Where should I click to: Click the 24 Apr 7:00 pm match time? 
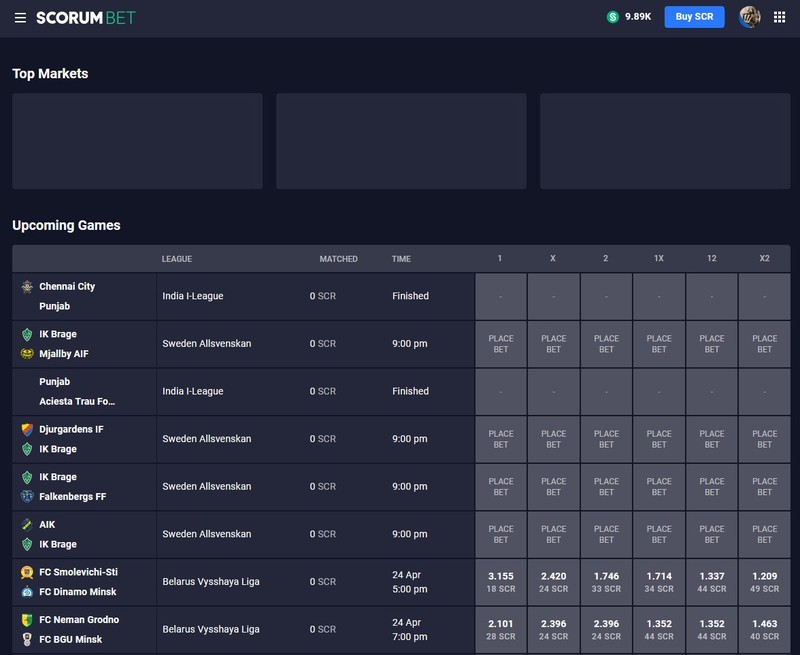click(410, 629)
